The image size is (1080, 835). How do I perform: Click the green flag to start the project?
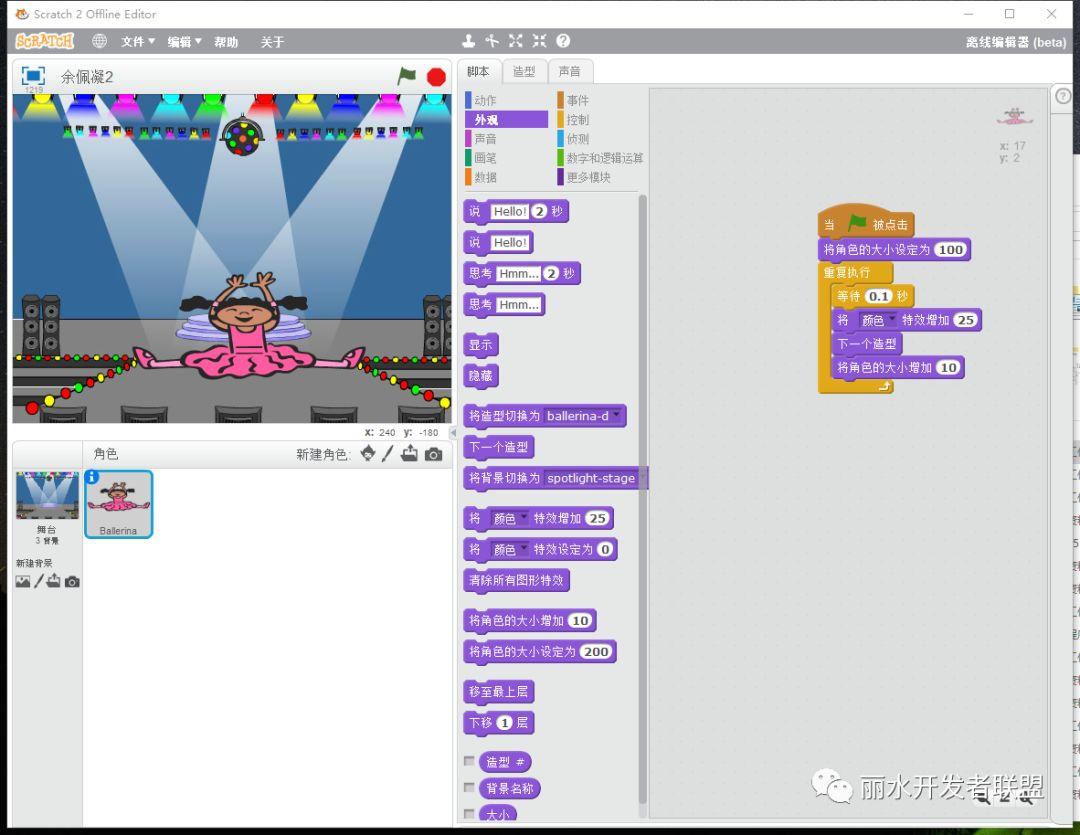[x=406, y=76]
